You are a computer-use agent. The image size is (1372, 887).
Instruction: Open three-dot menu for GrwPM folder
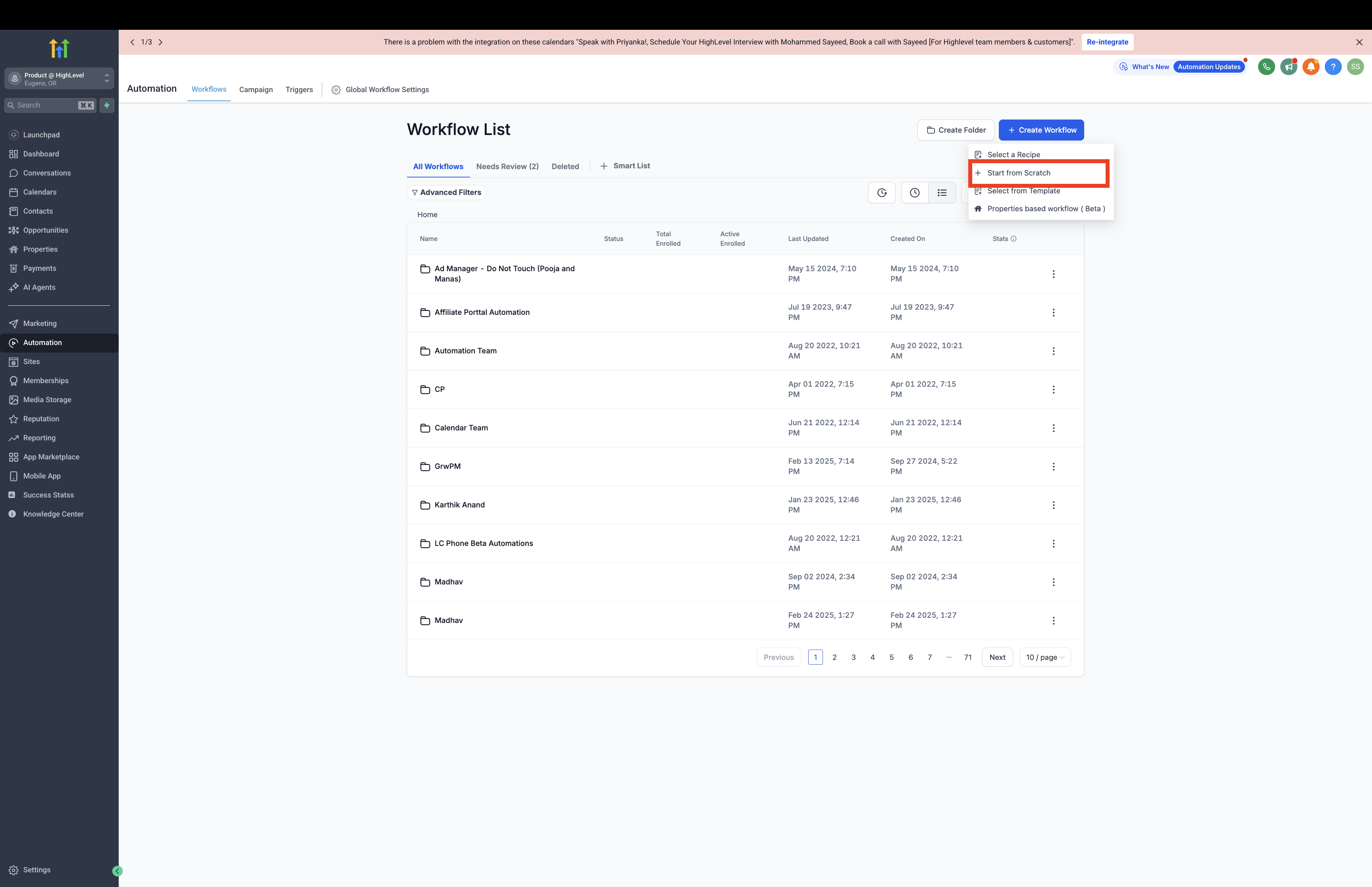1054,467
